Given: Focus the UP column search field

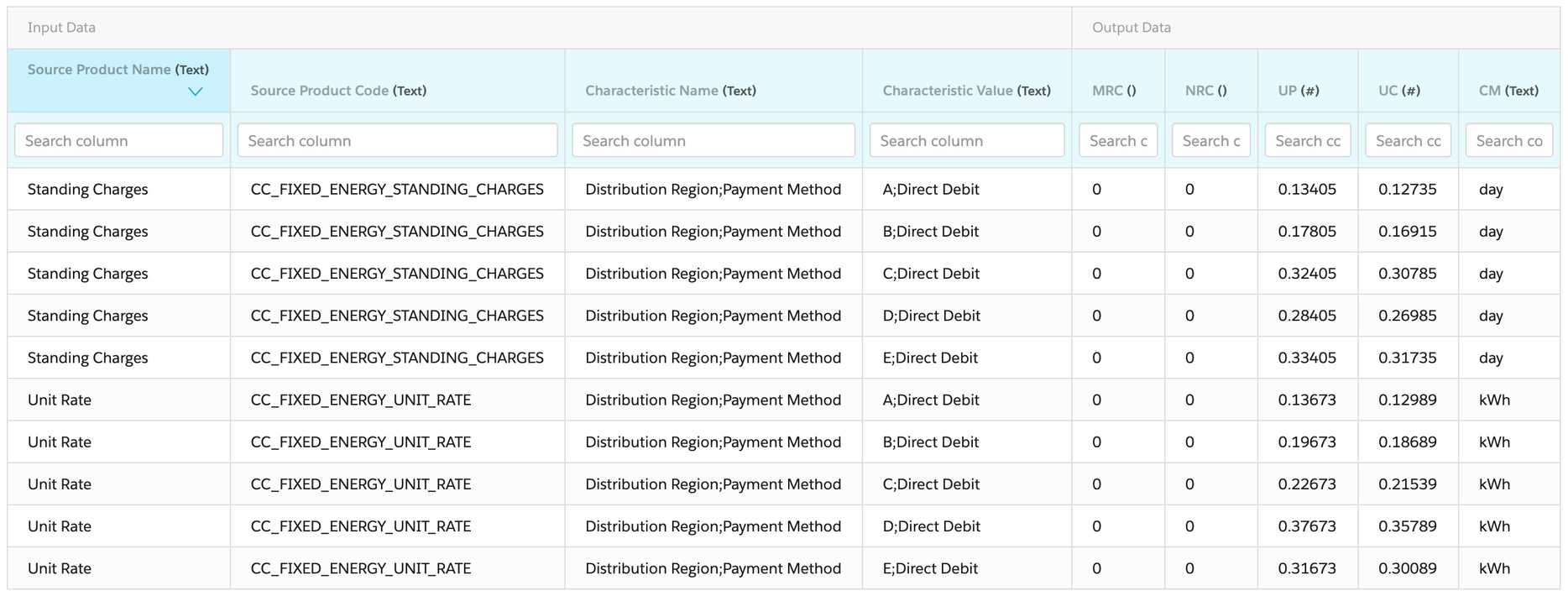Looking at the screenshot, I should pos(1308,140).
